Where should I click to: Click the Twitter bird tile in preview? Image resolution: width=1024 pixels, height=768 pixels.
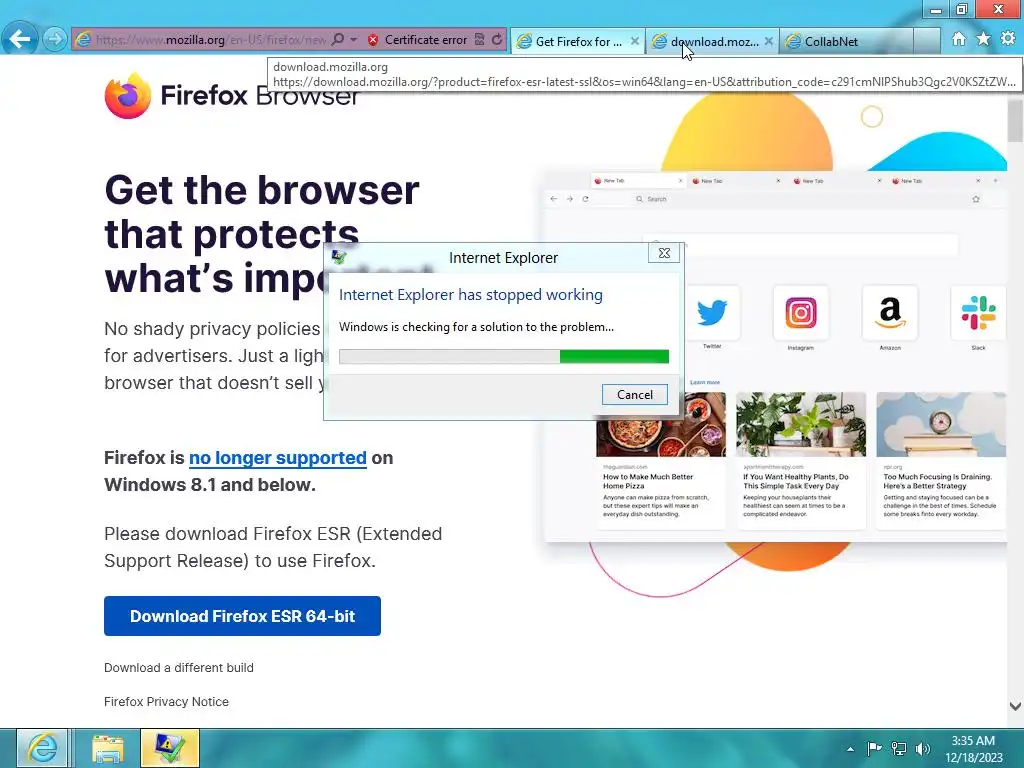pos(712,312)
